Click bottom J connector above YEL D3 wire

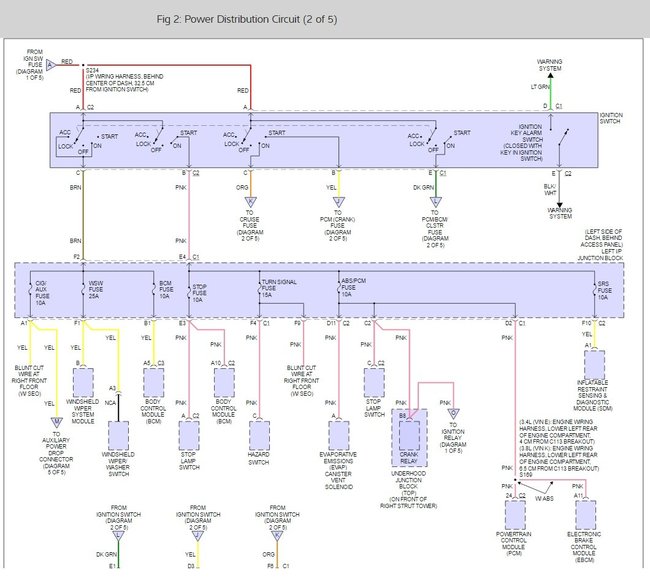tap(198, 536)
